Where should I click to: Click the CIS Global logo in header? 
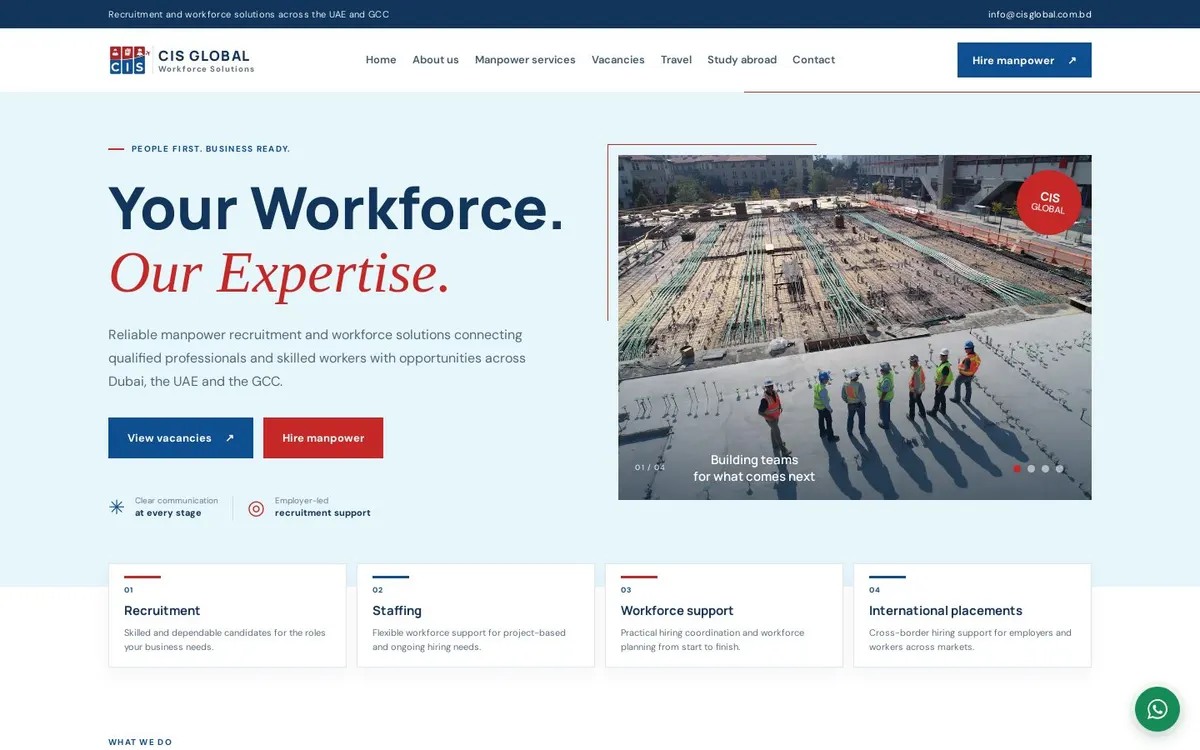tap(181, 60)
